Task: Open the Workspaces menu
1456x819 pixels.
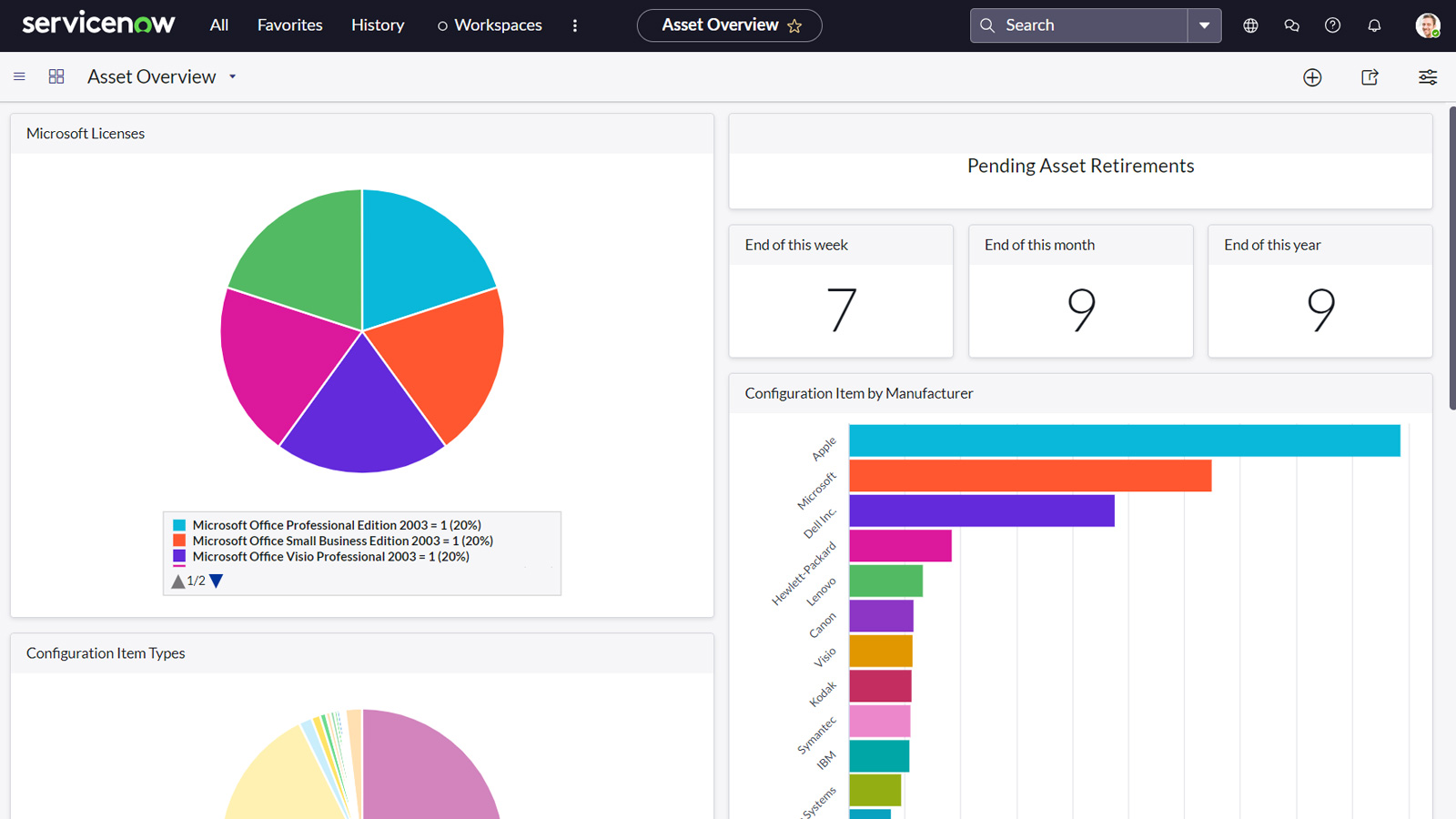Action: (490, 25)
